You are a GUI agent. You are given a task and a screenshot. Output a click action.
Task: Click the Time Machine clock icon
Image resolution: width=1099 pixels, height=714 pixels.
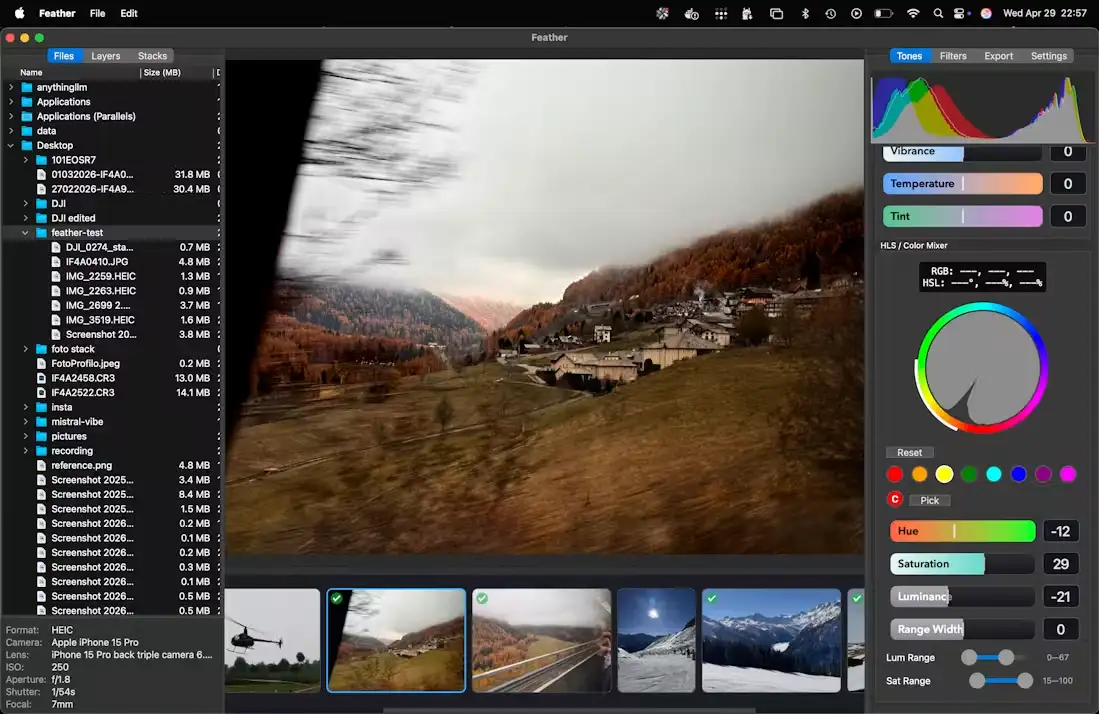tap(831, 13)
